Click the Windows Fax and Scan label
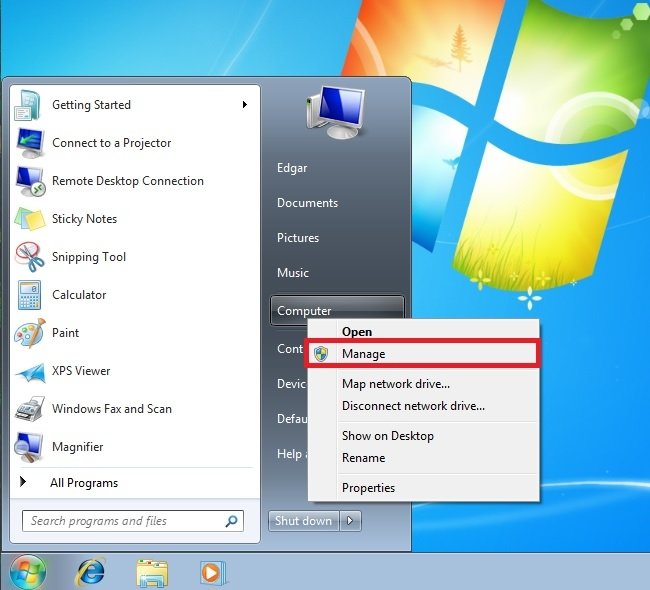 pos(112,409)
